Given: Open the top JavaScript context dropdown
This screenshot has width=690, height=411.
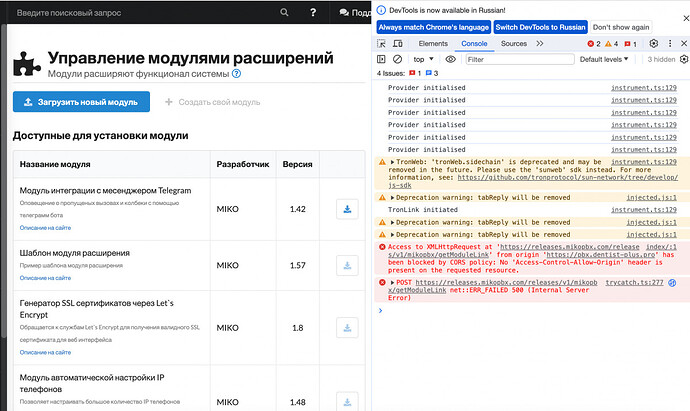Looking at the screenshot, I should (x=423, y=59).
